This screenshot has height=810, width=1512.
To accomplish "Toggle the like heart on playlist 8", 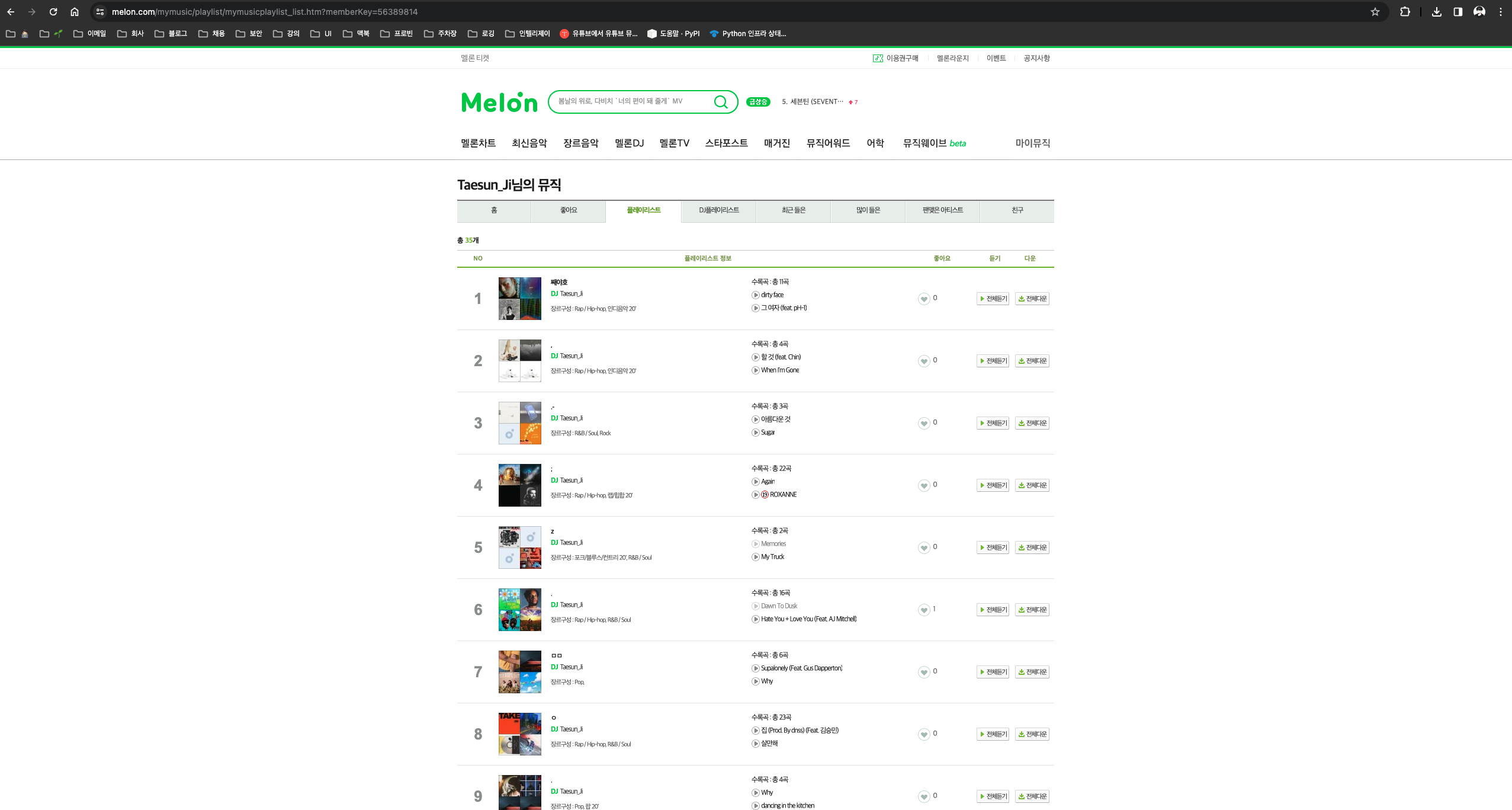I will pyautogui.click(x=923, y=734).
